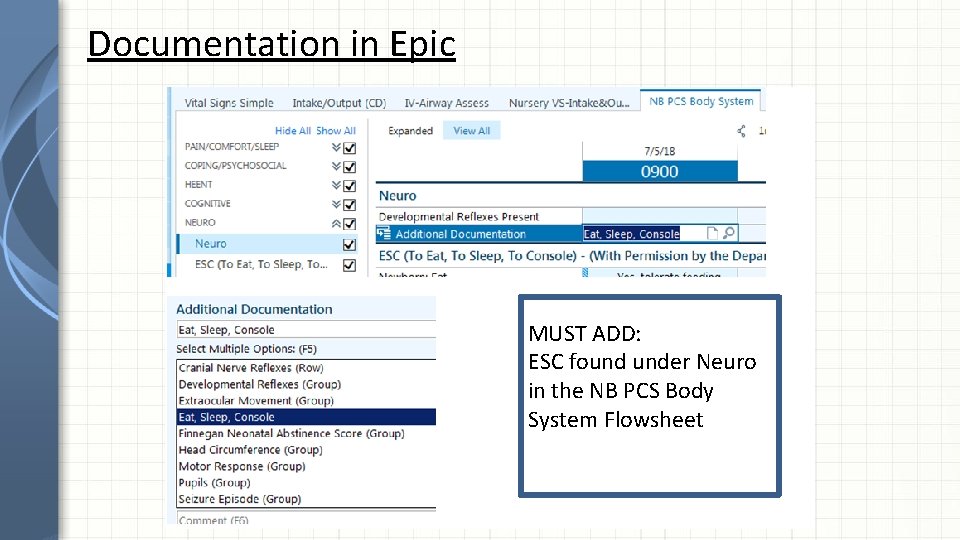
Task: Choose Cranial Nerve Reflexes (Row) option
Action: [306, 368]
